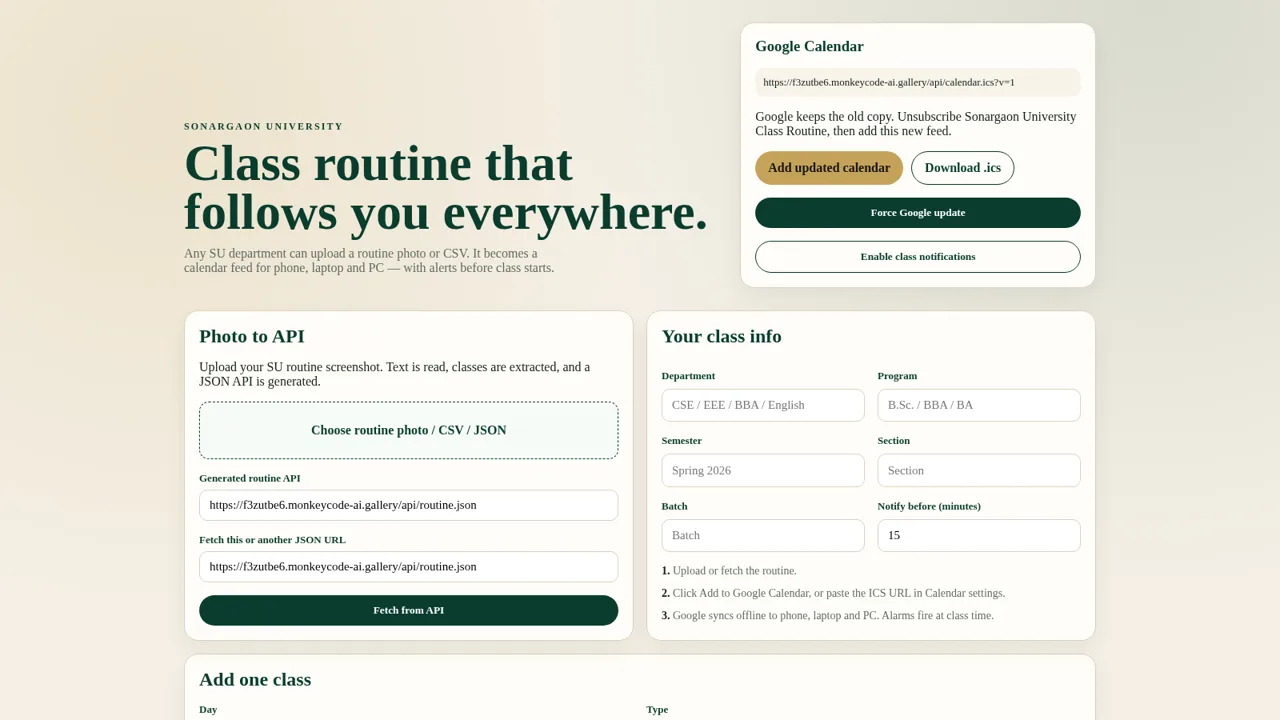The image size is (1280, 720).
Task: Click the "Upload your SU routine screenshot" paragraph
Action: [x=395, y=374]
